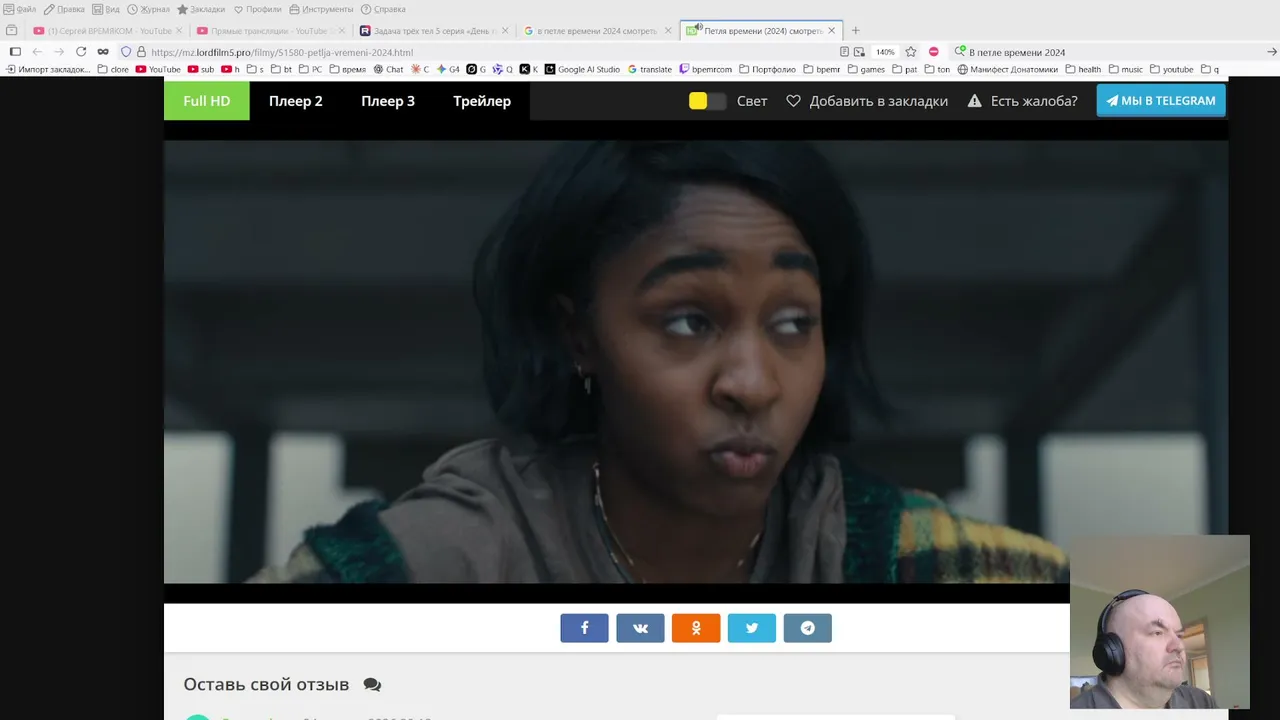Open the Трейлер tab
Viewport: 1280px width, 720px height.
pyautogui.click(x=482, y=101)
